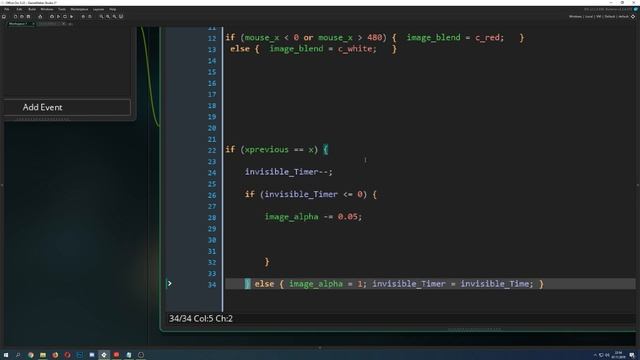
Task: Open the Layouts menu
Action: click(x=98, y=9)
